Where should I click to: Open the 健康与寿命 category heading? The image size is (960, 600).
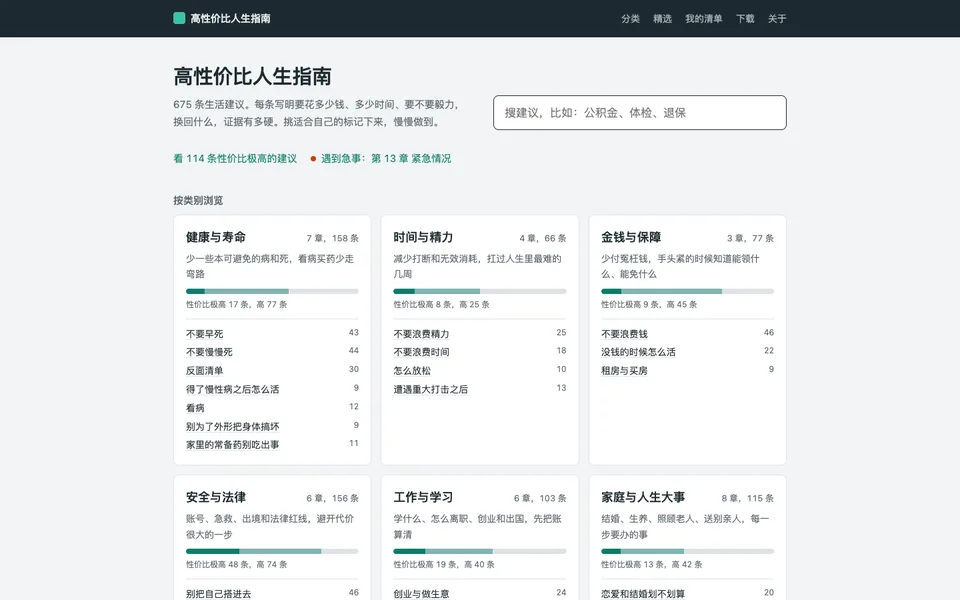tap(216, 237)
